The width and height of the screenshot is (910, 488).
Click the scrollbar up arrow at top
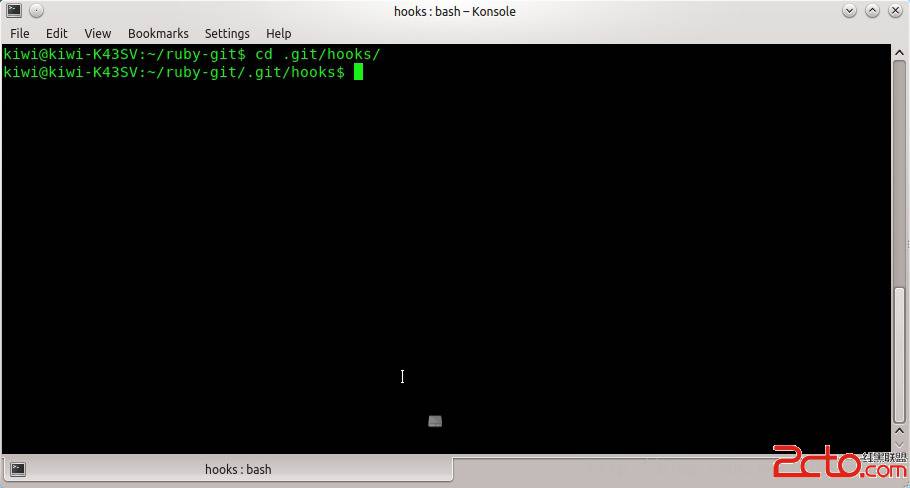point(900,52)
